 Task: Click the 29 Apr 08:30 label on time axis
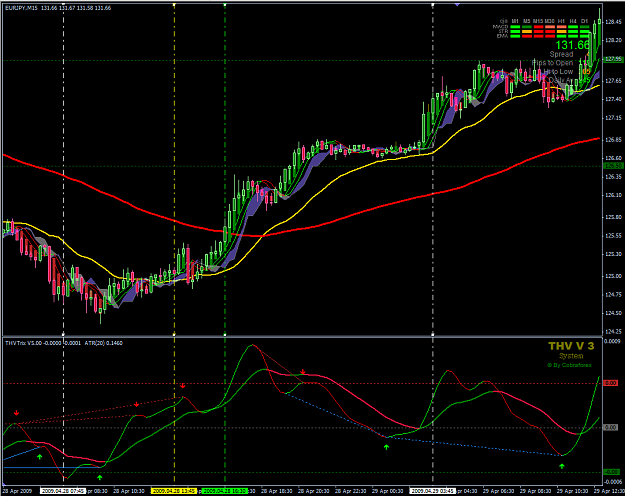point(536,491)
